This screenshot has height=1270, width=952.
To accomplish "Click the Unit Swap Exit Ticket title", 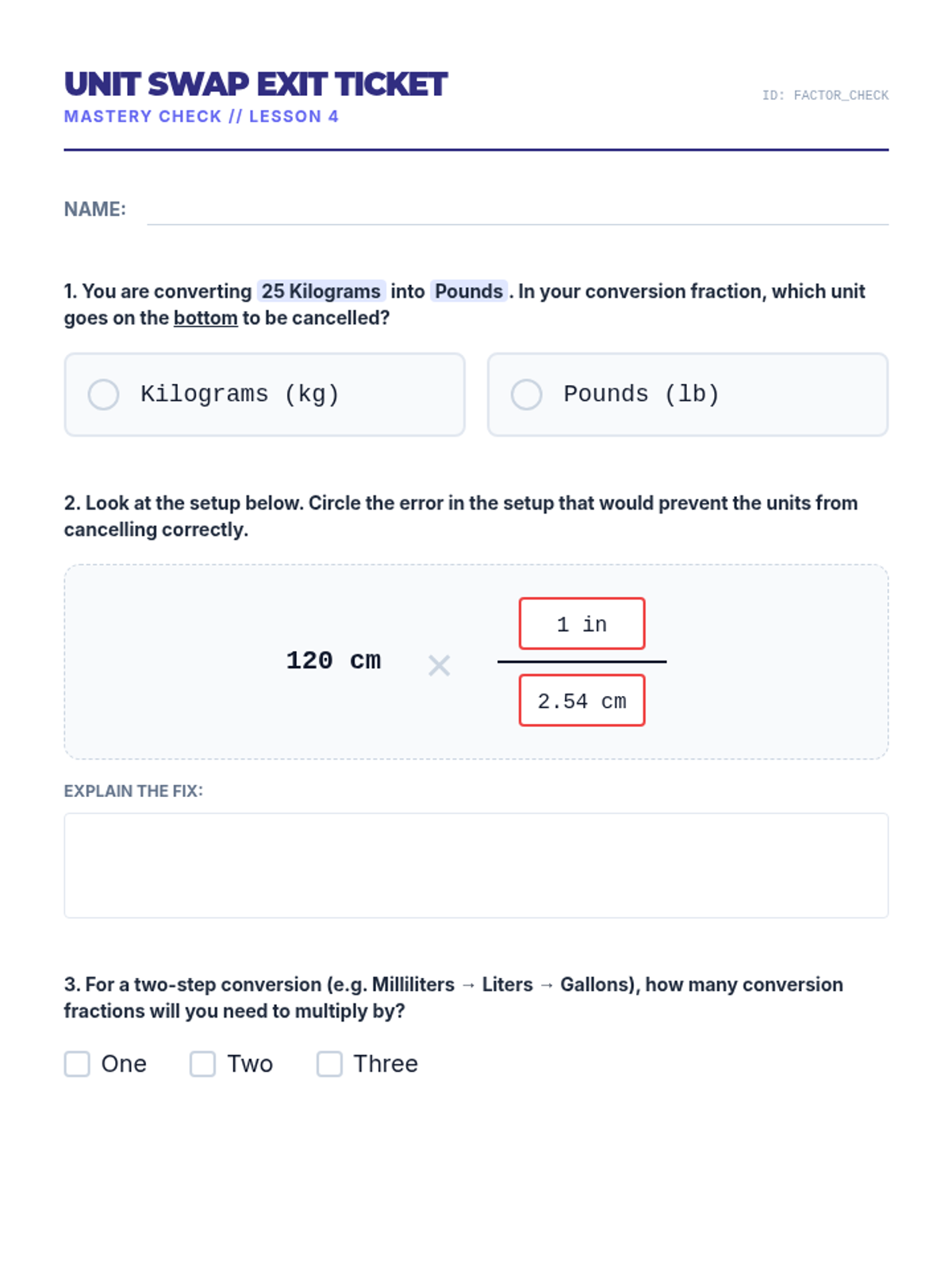I will [x=255, y=84].
